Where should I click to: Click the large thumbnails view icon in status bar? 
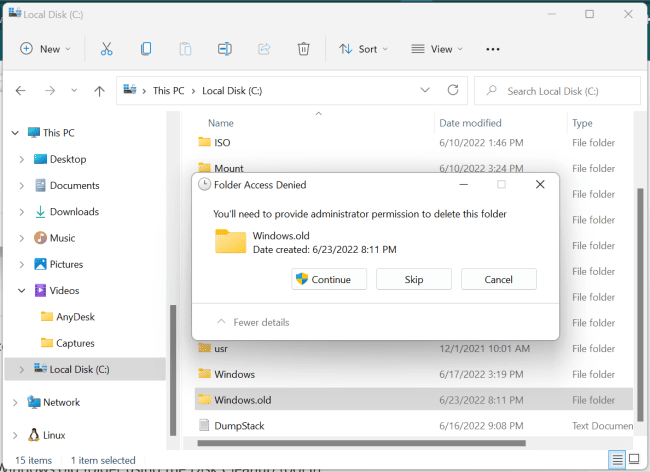634,459
